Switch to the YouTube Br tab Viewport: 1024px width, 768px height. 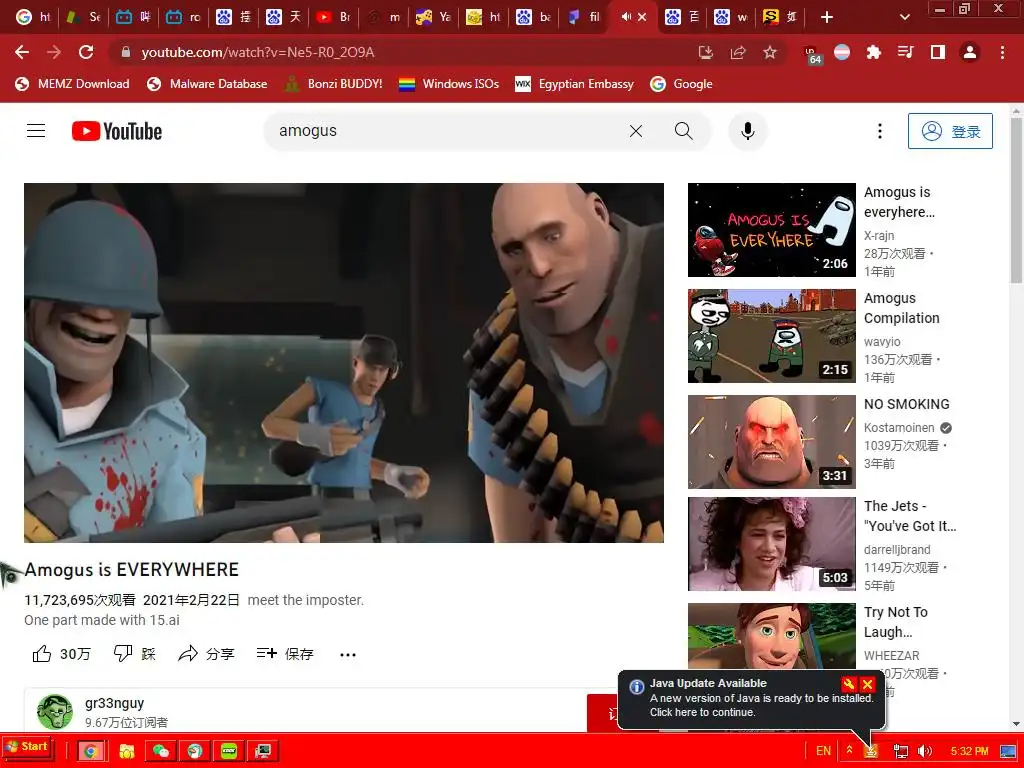(333, 17)
